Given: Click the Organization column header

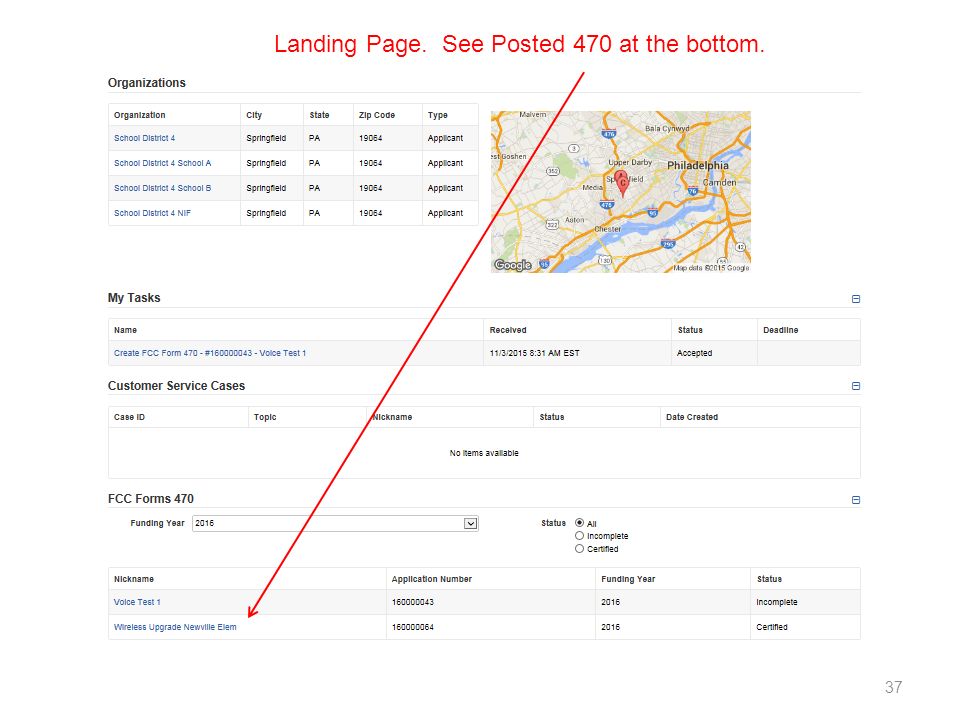Looking at the screenshot, I should pyautogui.click(x=140, y=115).
